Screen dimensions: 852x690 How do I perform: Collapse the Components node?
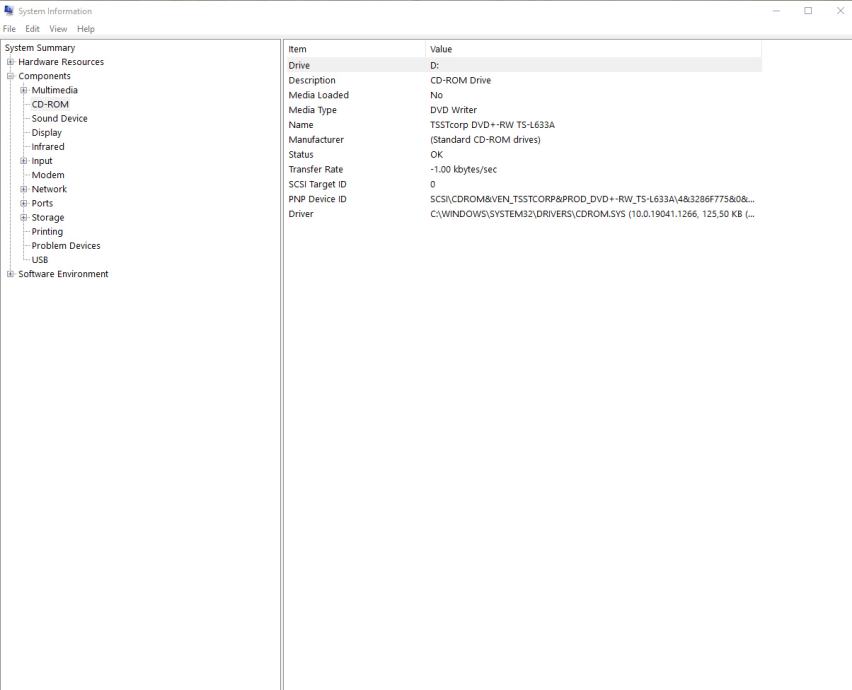(10, 76)
